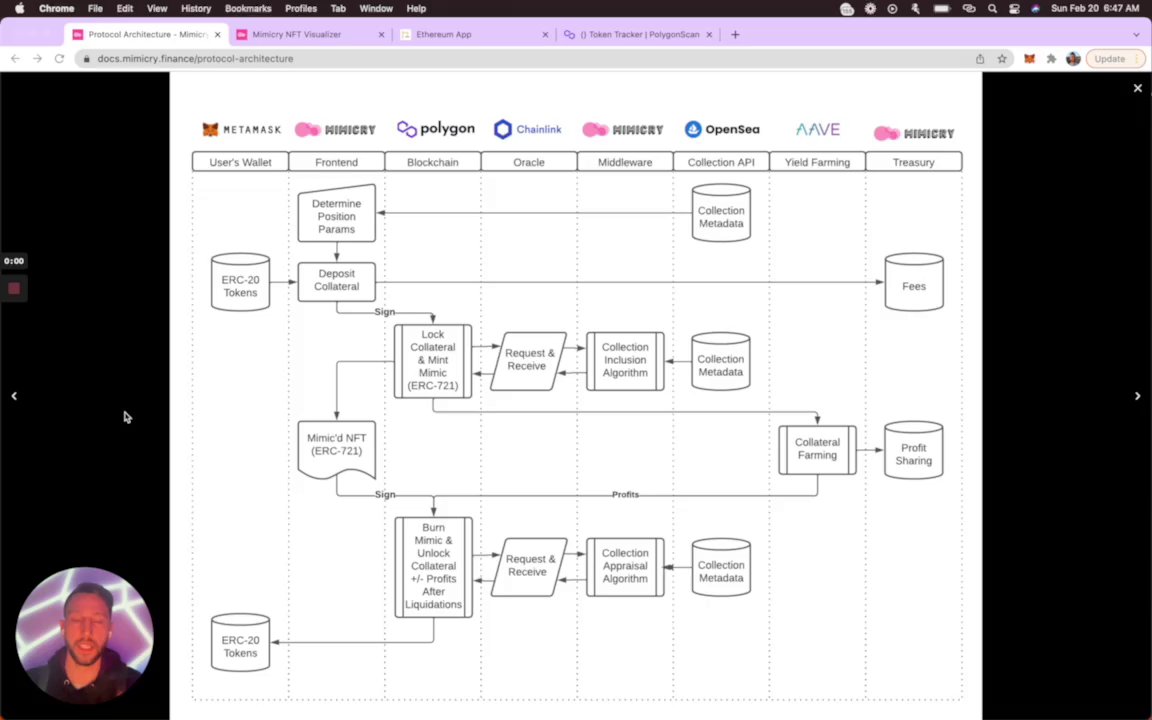Click the OpenSea logo in diagram
This screenshot has width=1152, height=720.
point(721,129)
